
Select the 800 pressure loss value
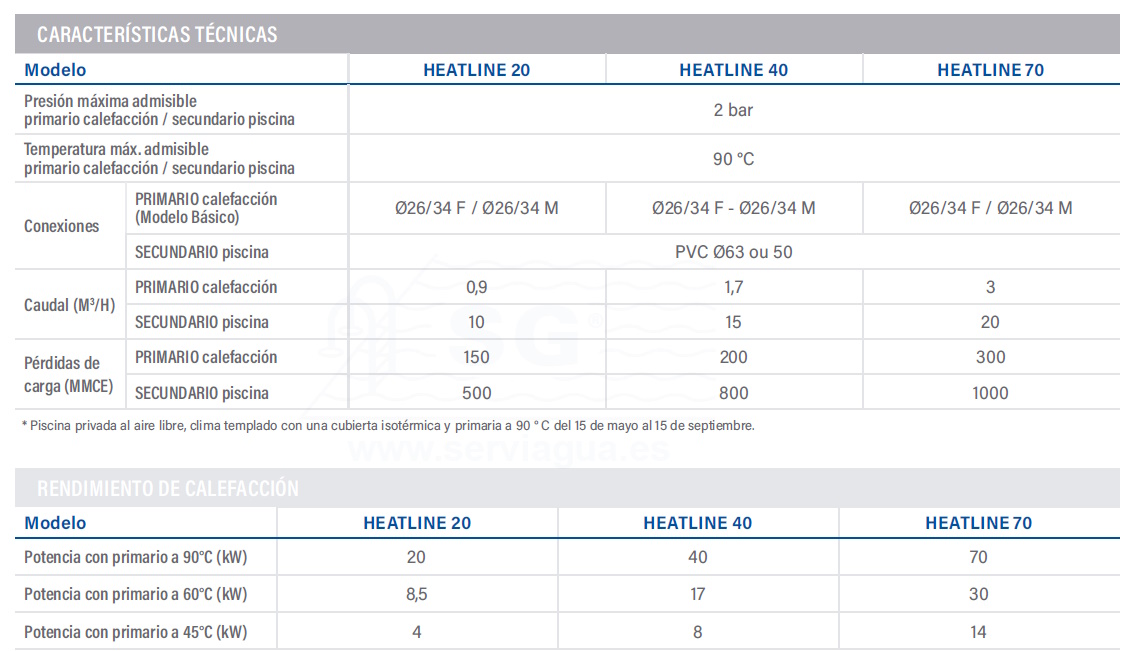pos(733,393)
